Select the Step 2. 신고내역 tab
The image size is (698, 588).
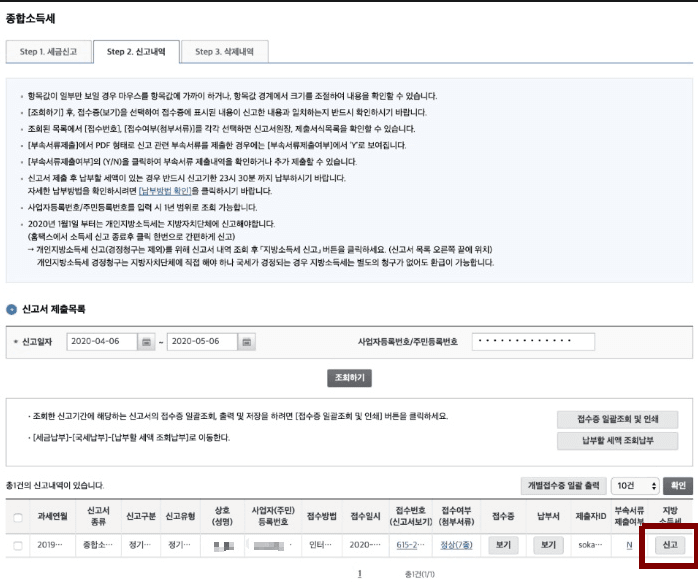tap(136, 52)
